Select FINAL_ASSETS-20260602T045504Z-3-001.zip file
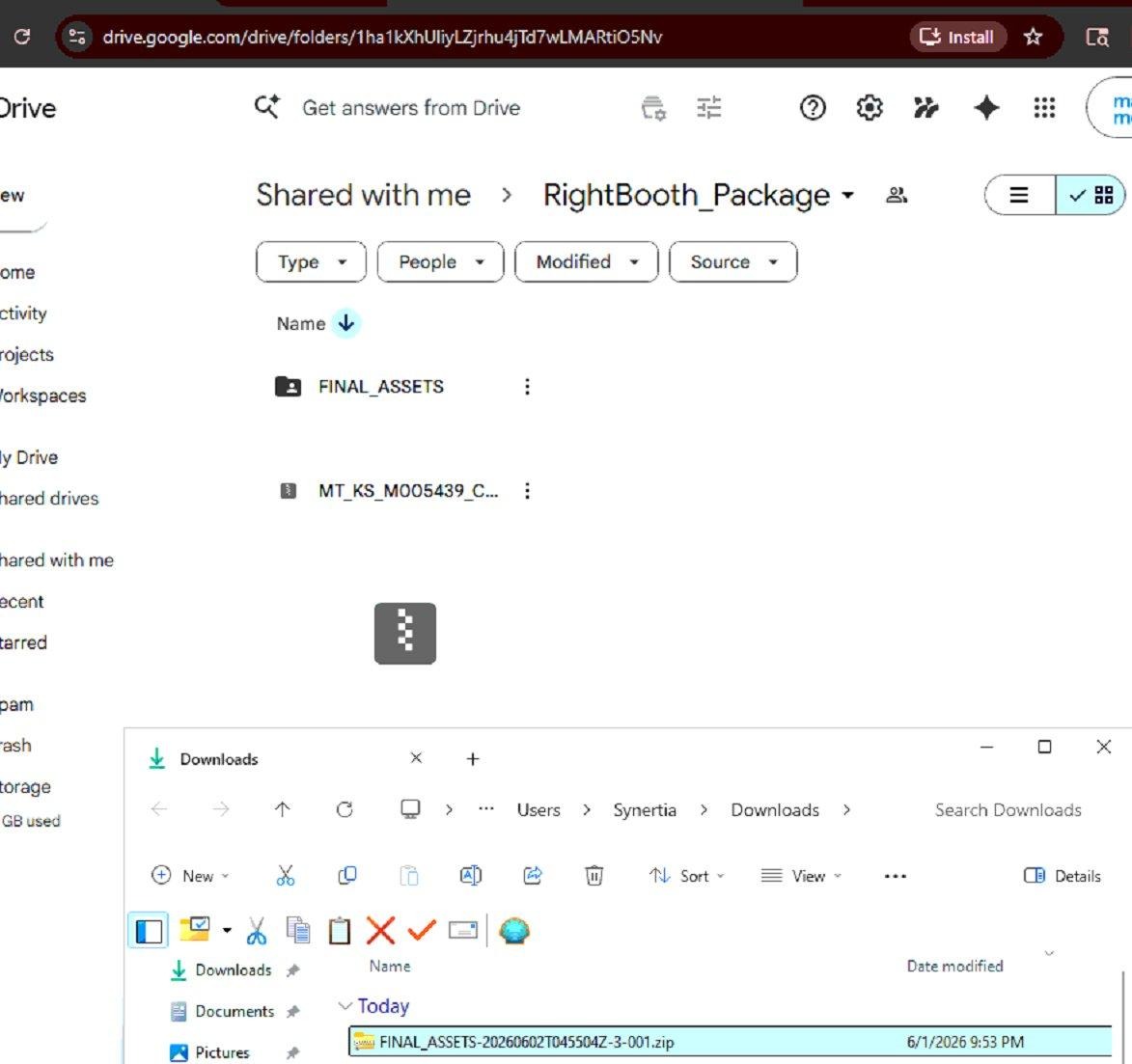 (x=730, y=1042)
